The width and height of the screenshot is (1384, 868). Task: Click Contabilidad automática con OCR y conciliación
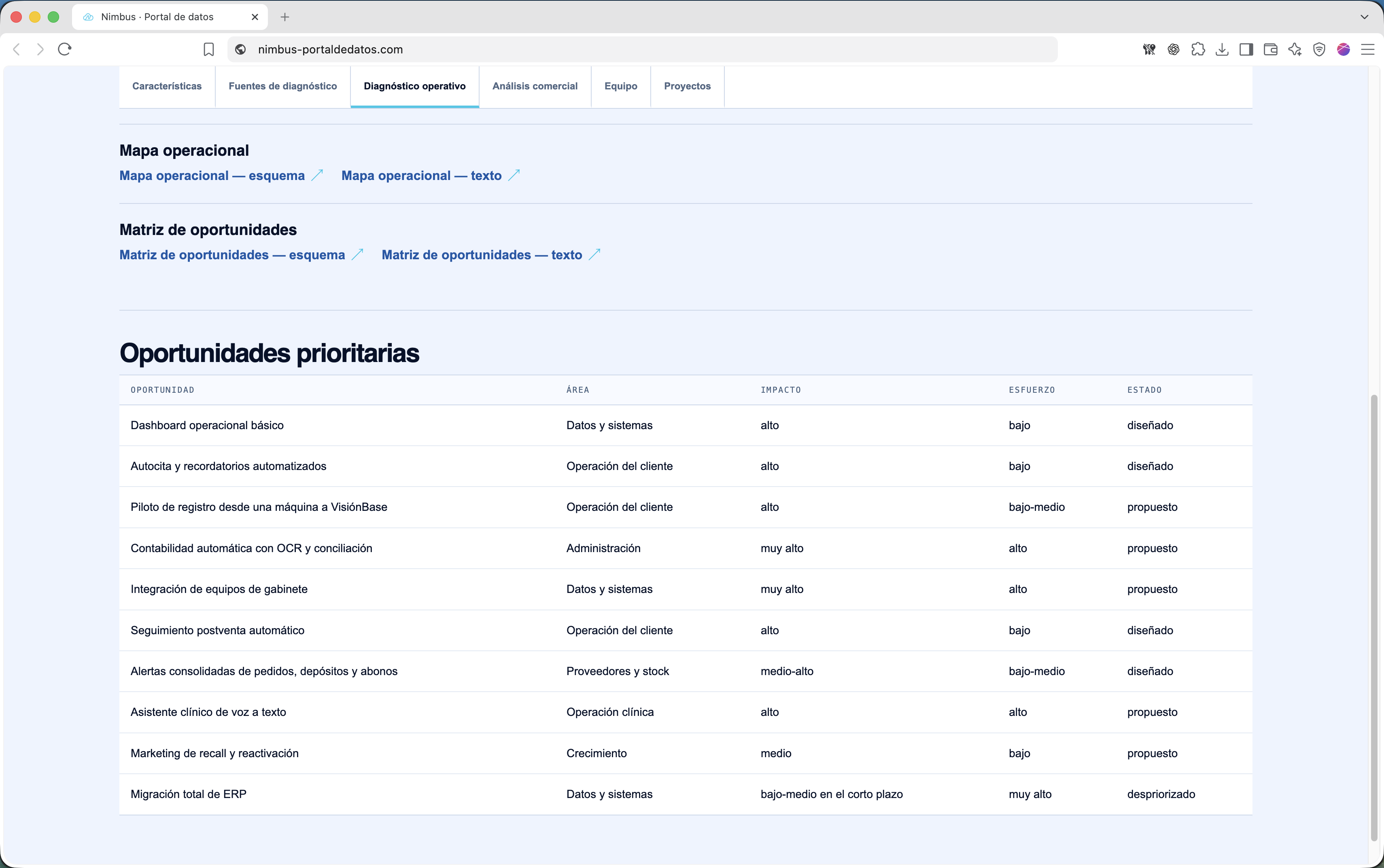pyautogui.click(x=252, y=548)
